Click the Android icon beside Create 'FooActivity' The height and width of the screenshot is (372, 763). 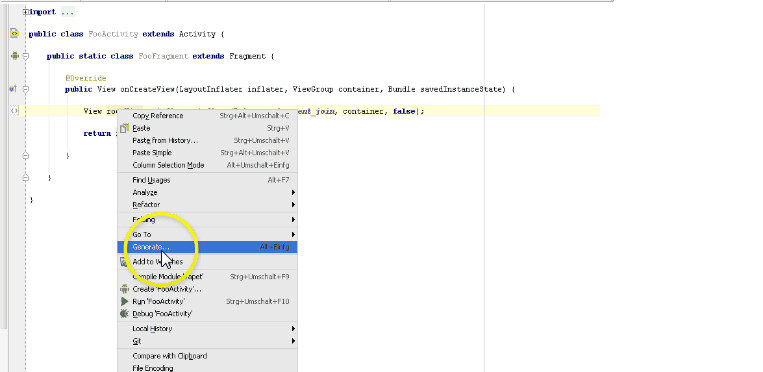pyautogui.click(x=125, y=289)
